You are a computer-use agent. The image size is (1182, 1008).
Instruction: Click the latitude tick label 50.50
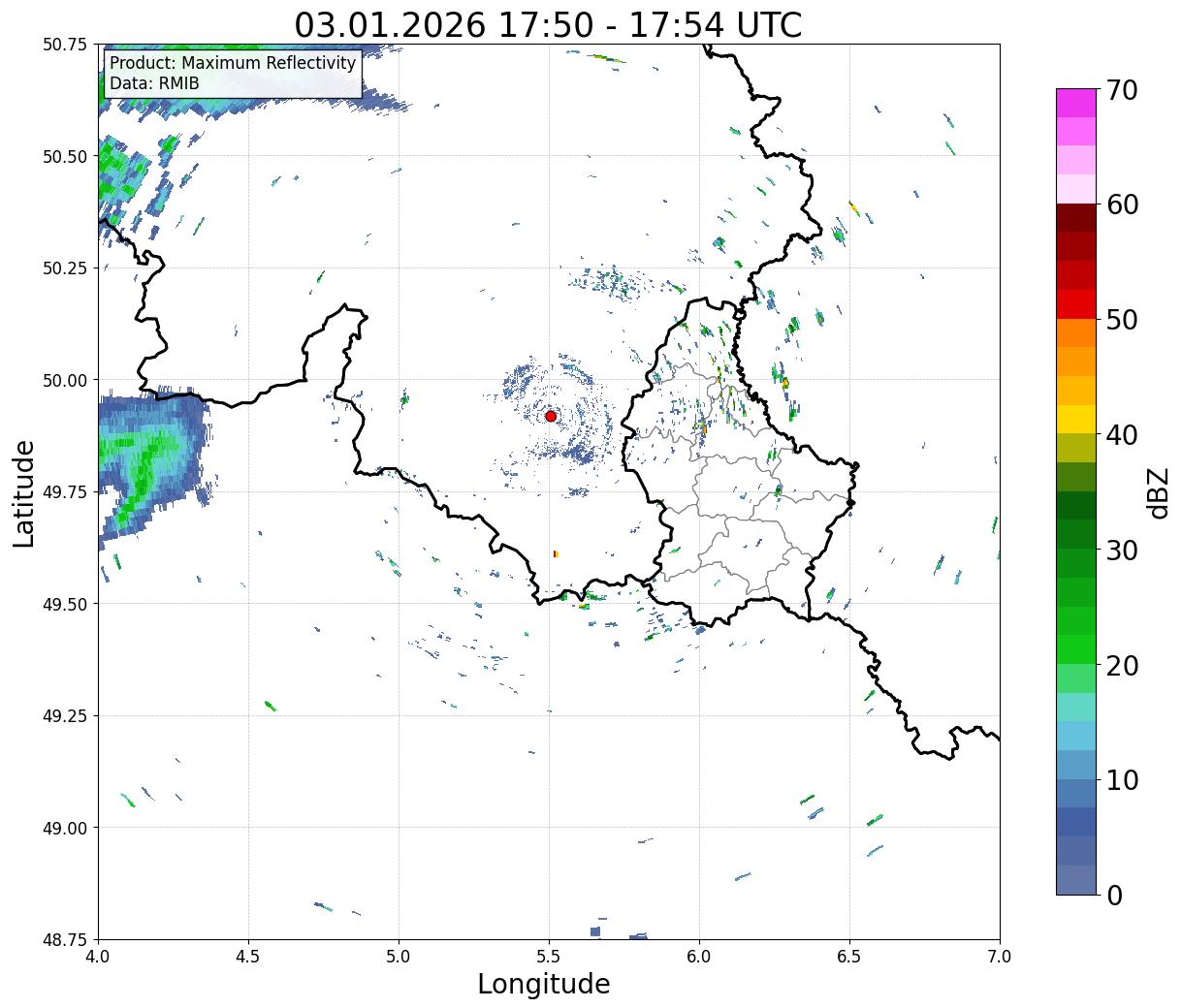pos(65,156)
